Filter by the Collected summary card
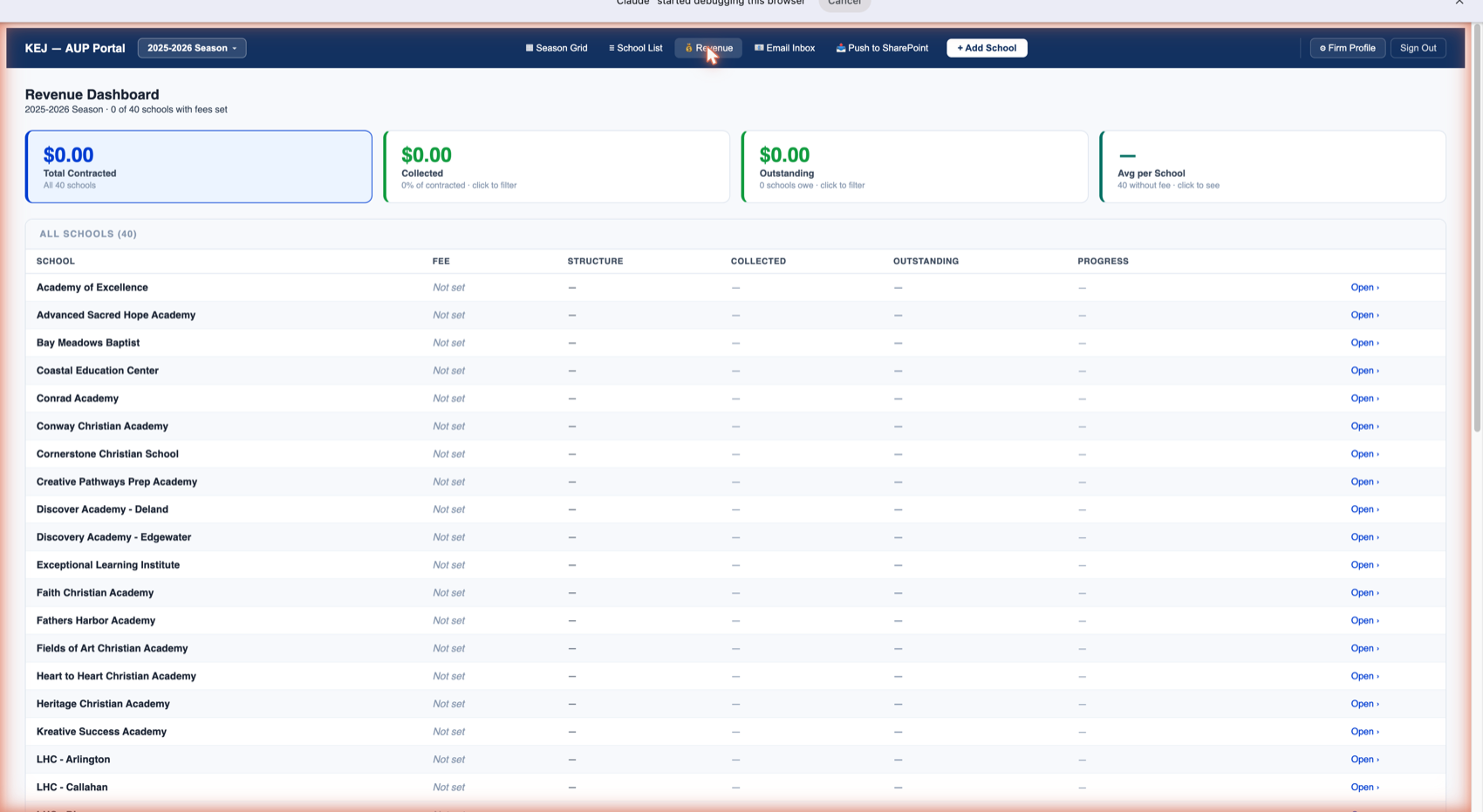The width and height of the screenshot is (1483, 812). point(557,167)
